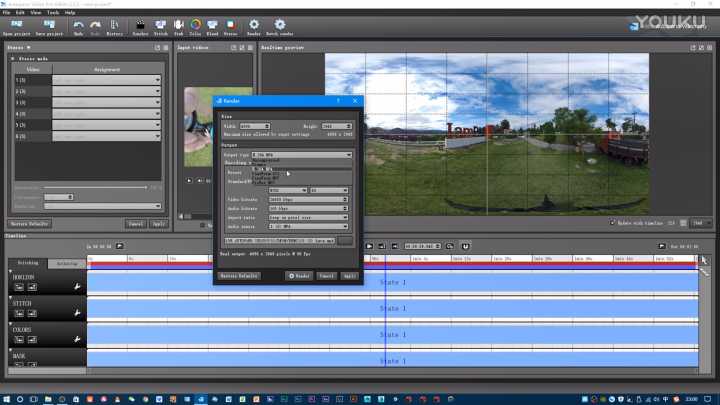The image size is (720, 405).
Task: Switch to the Stitching timeline tab
Action: 28,263
